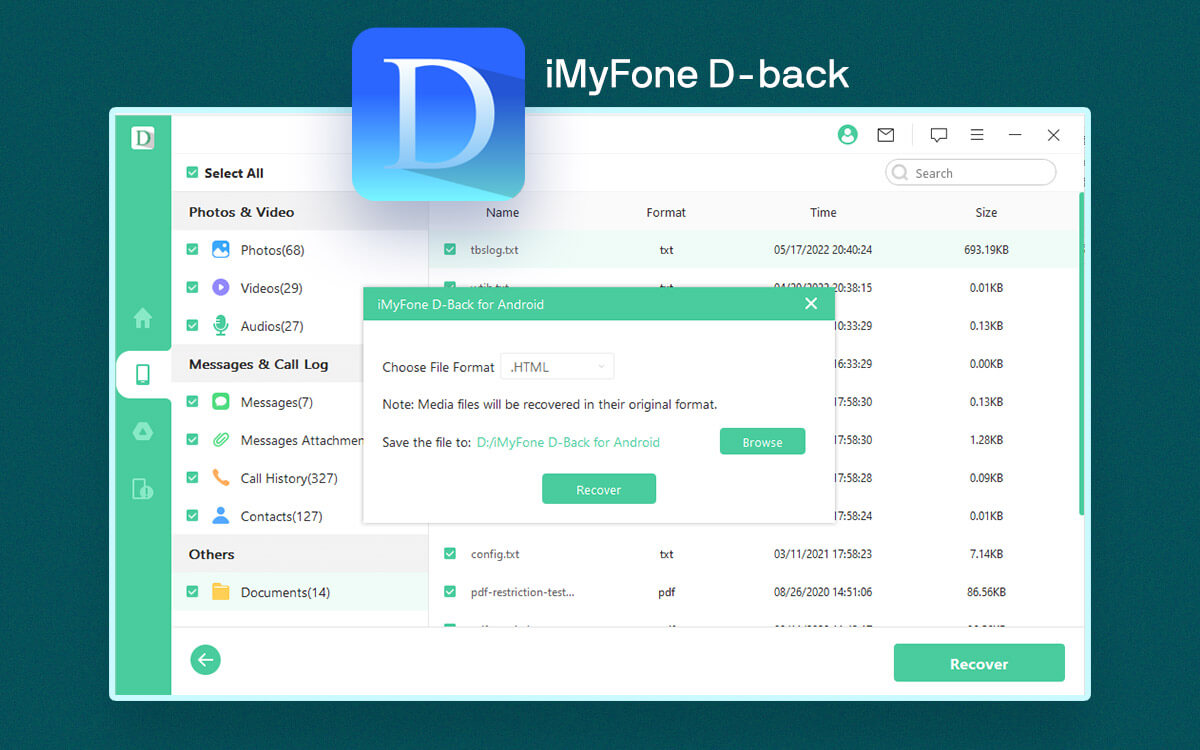Select the Messages(7) category
The image size is (1200, 750).
277,402
